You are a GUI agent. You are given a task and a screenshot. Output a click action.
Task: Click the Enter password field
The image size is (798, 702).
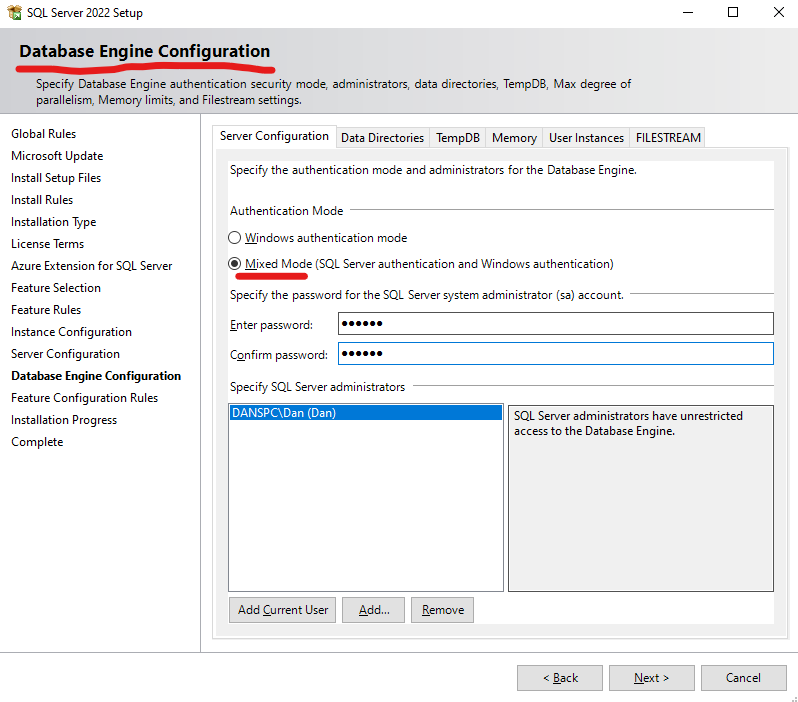[555, 324]
